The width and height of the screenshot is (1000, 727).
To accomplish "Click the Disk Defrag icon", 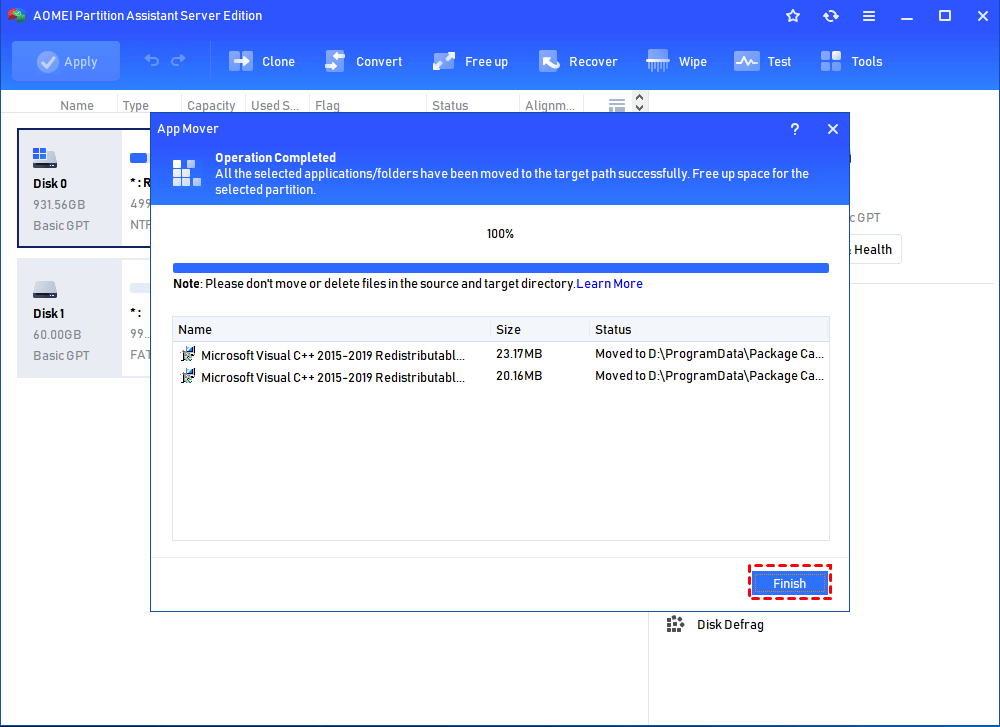I will [x=675, y=624].
